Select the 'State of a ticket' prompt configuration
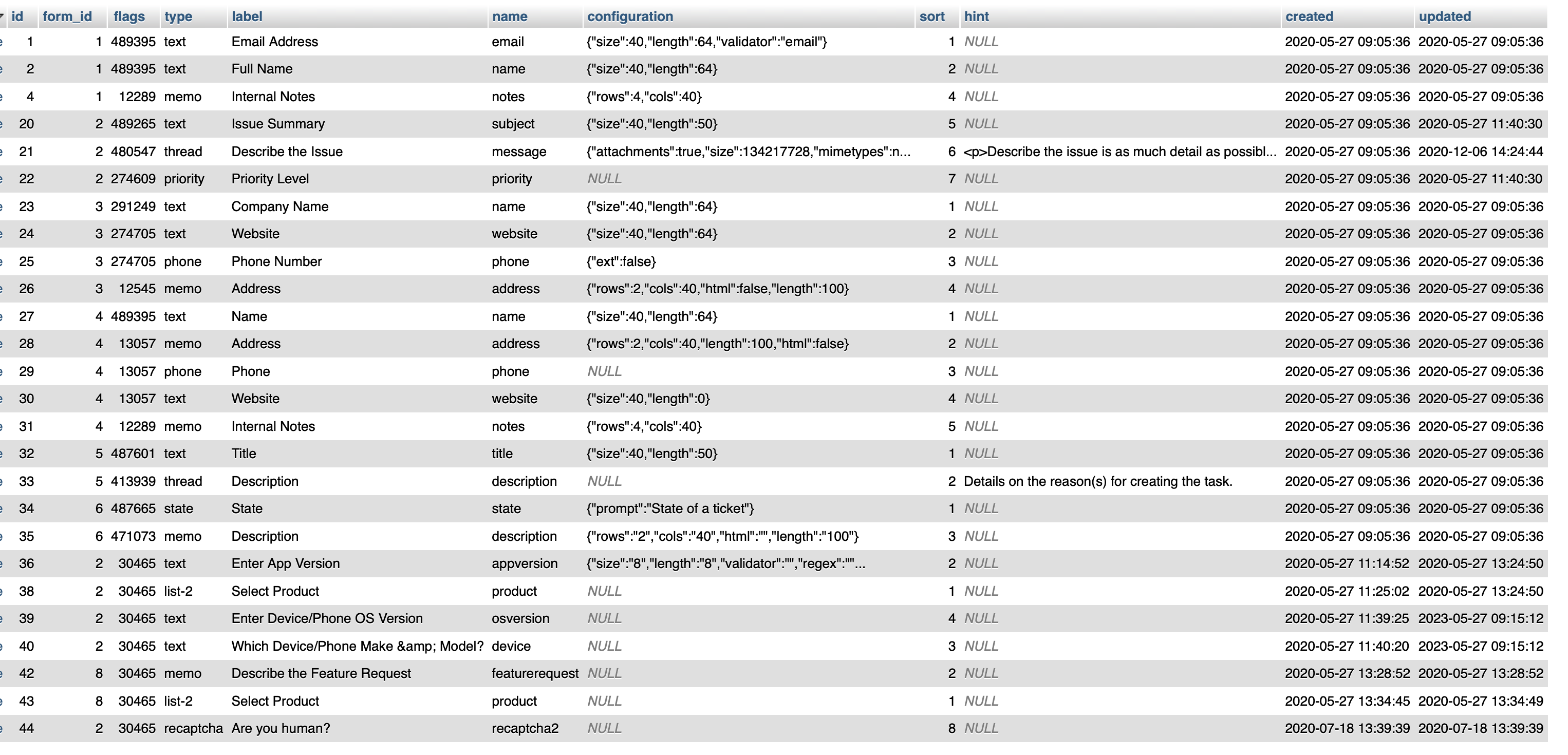 click(670, 508)
